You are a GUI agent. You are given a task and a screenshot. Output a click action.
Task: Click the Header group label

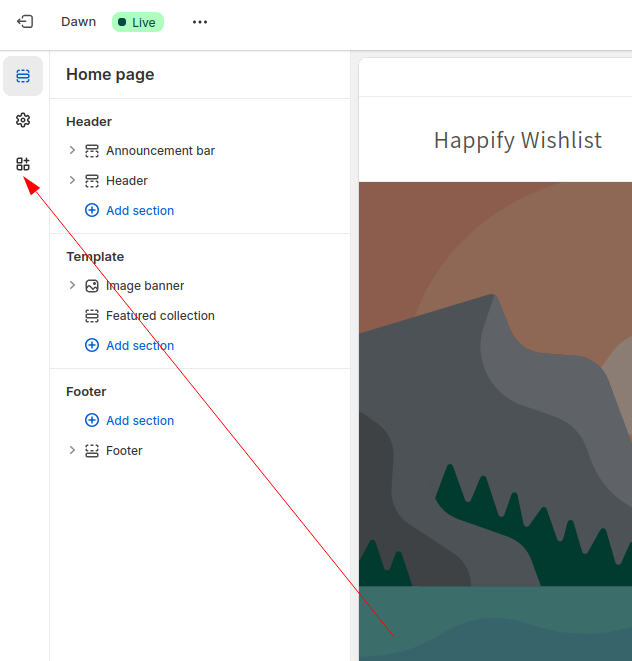(89, 121)
